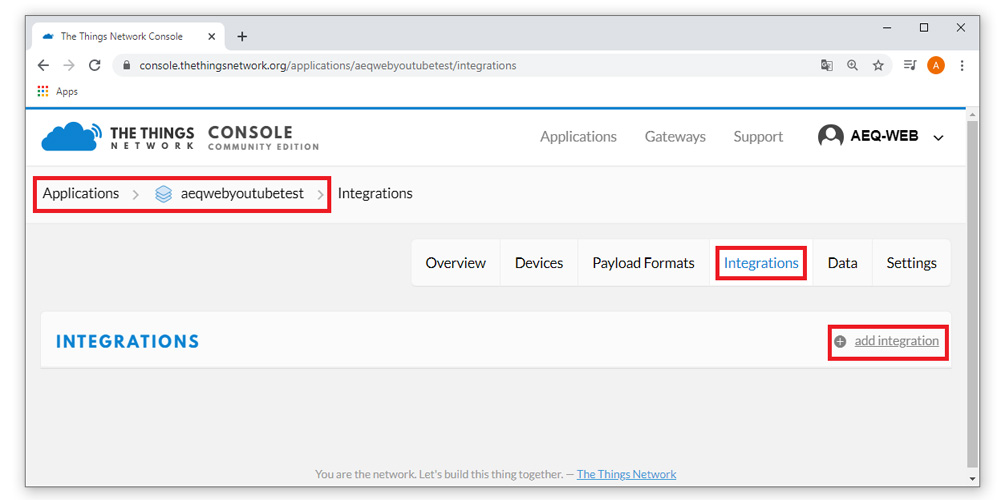The height and width of the screenshot is (500, 1000).
Task: Switch to the Settings tab
Action: point(911,263)
